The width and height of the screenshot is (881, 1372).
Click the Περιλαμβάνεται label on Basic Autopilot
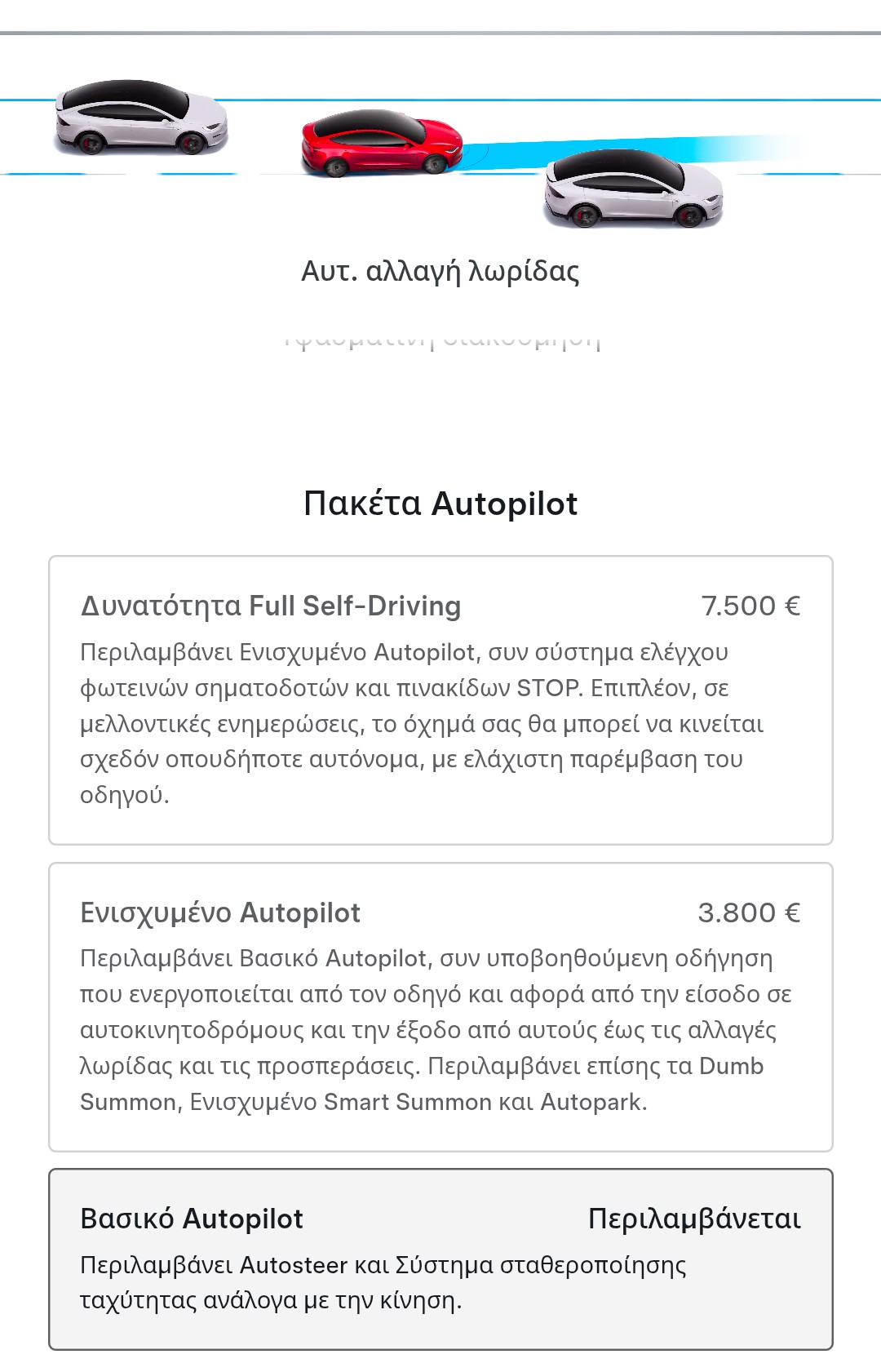(694, 1219)
